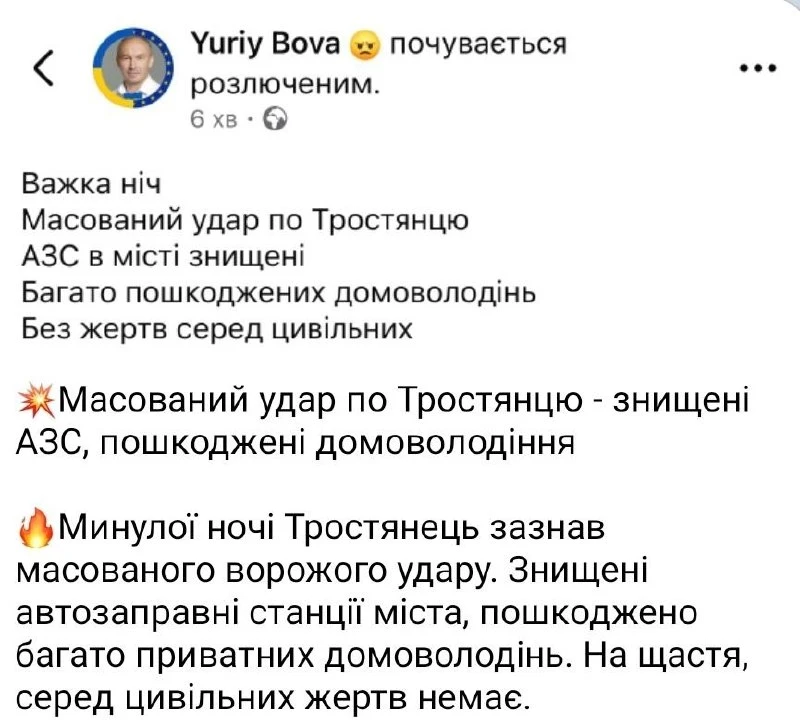Tap the phrase 'автозаправні станції міста'
This screenshot has width=800, height=725.
click(x=238, y=612)
